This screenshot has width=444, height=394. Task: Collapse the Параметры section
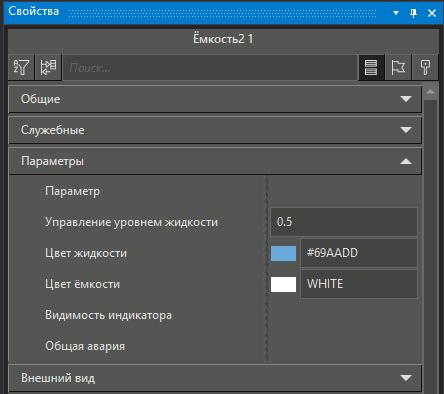pos(215,161)
